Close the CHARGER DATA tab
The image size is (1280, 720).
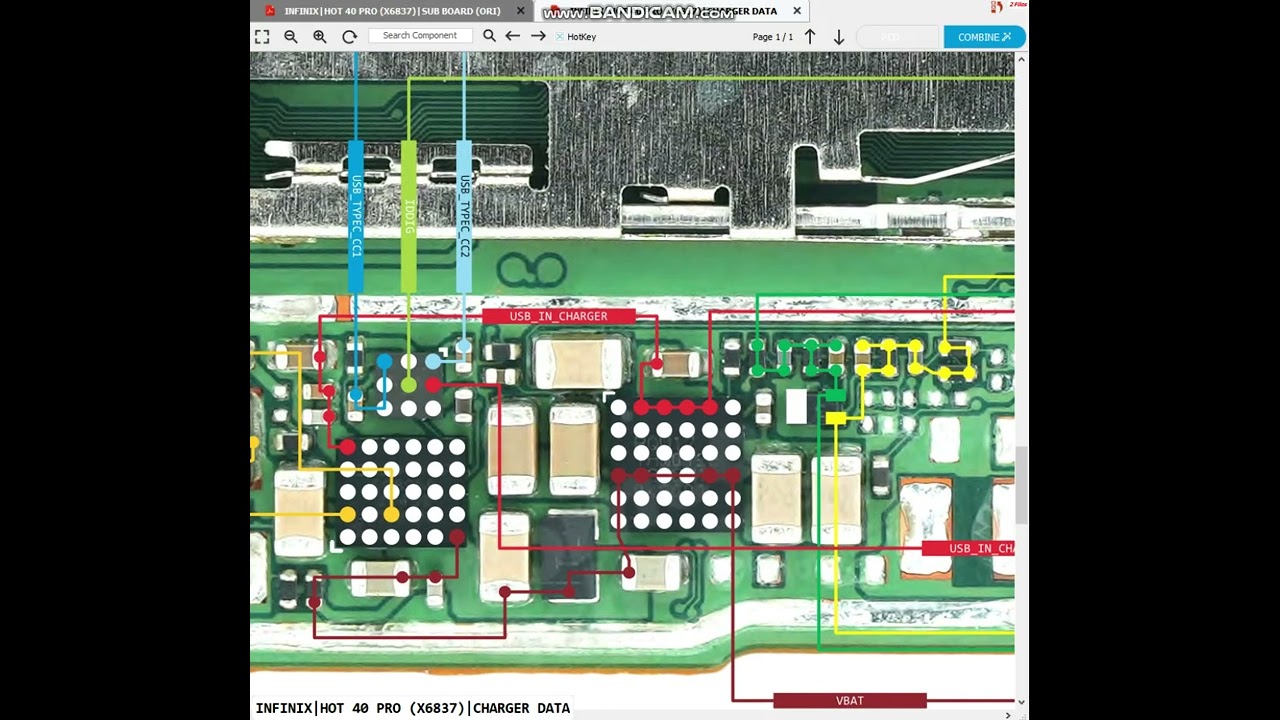pyautogui.click(x=797, y=11)
